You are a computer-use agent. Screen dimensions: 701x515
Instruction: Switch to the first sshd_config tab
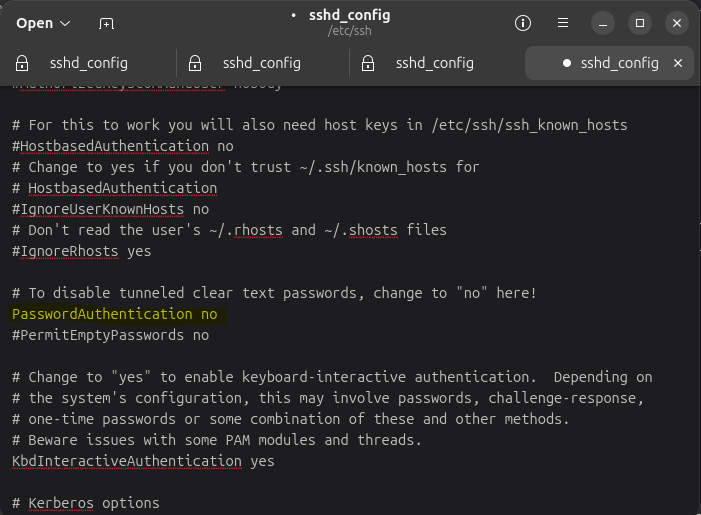pyautogui.click(x=88, y=63)
